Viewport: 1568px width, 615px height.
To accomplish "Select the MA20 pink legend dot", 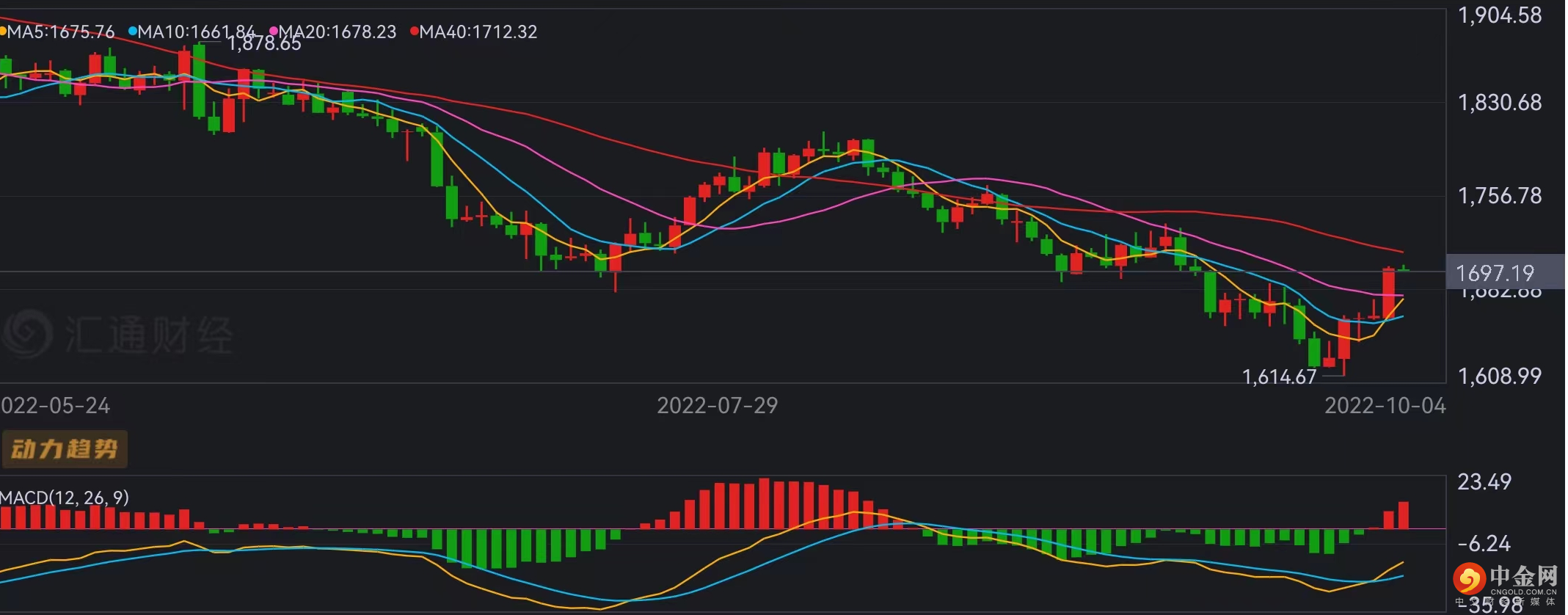I will pyautogui.click(x=274, y=31).
